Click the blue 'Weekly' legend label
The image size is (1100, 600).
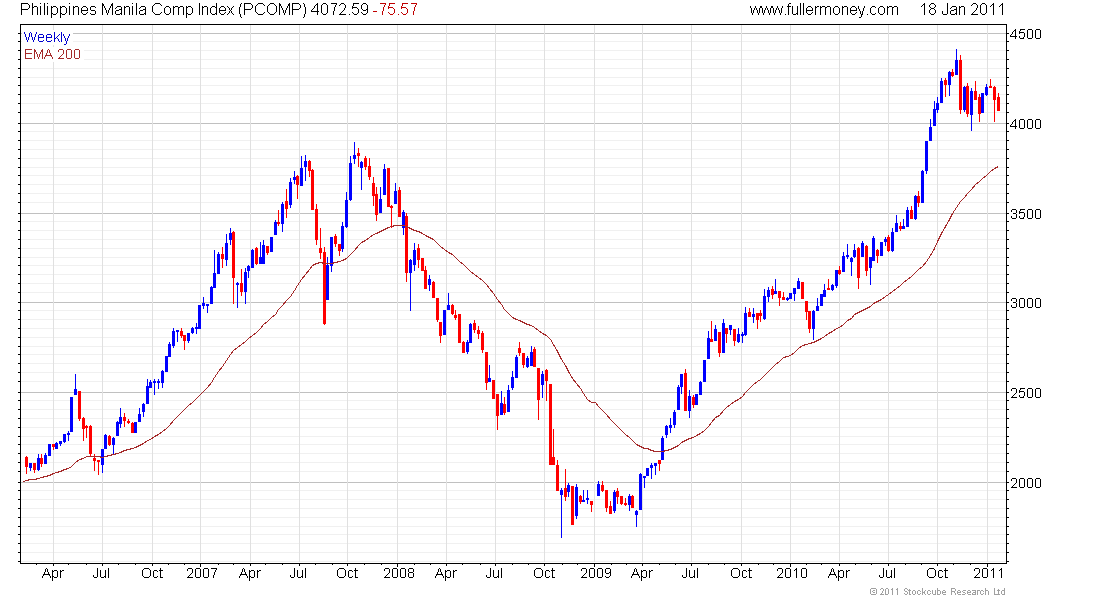tap(47, 38)
